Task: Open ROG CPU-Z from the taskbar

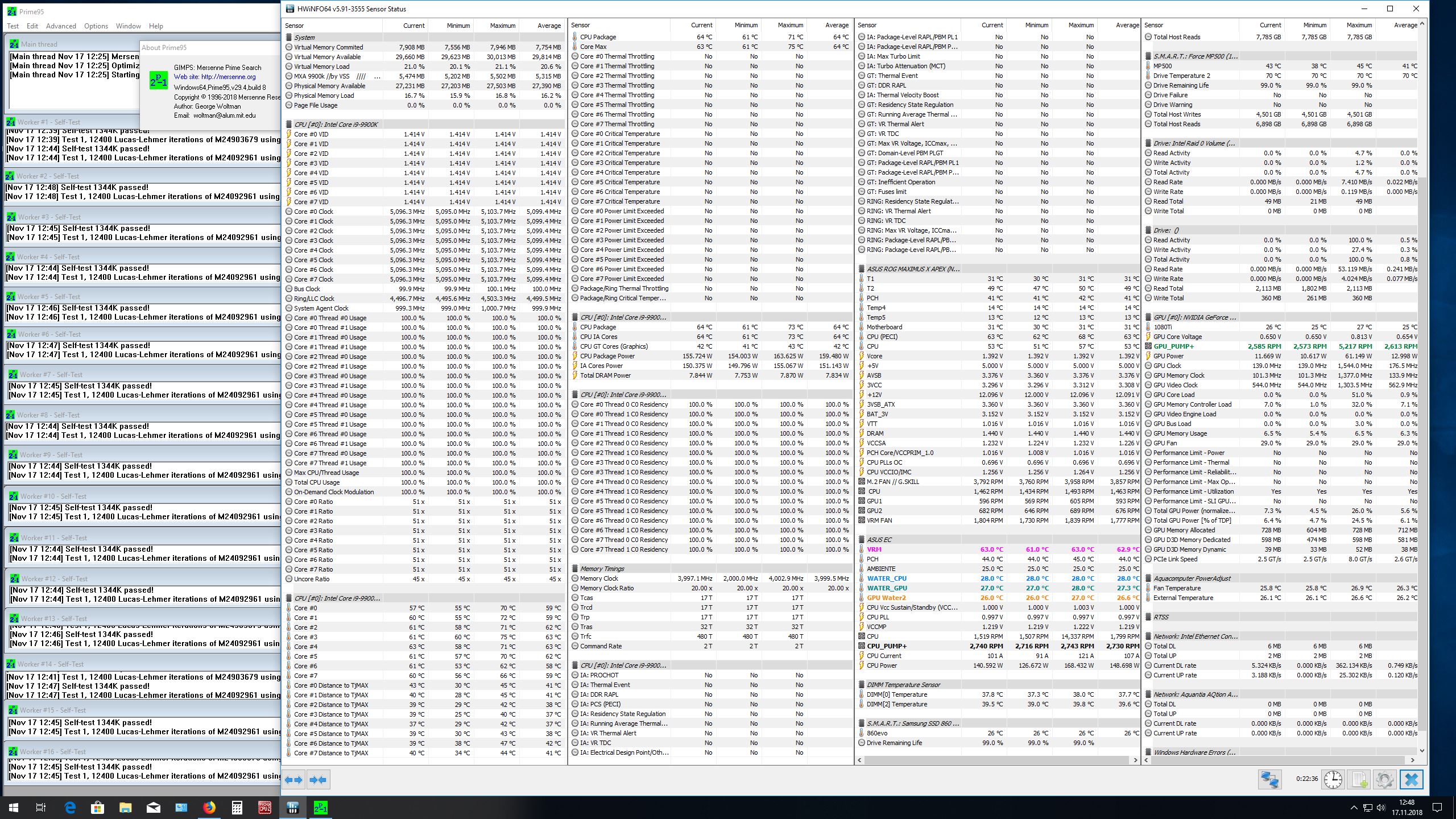Action: [265, 807]
